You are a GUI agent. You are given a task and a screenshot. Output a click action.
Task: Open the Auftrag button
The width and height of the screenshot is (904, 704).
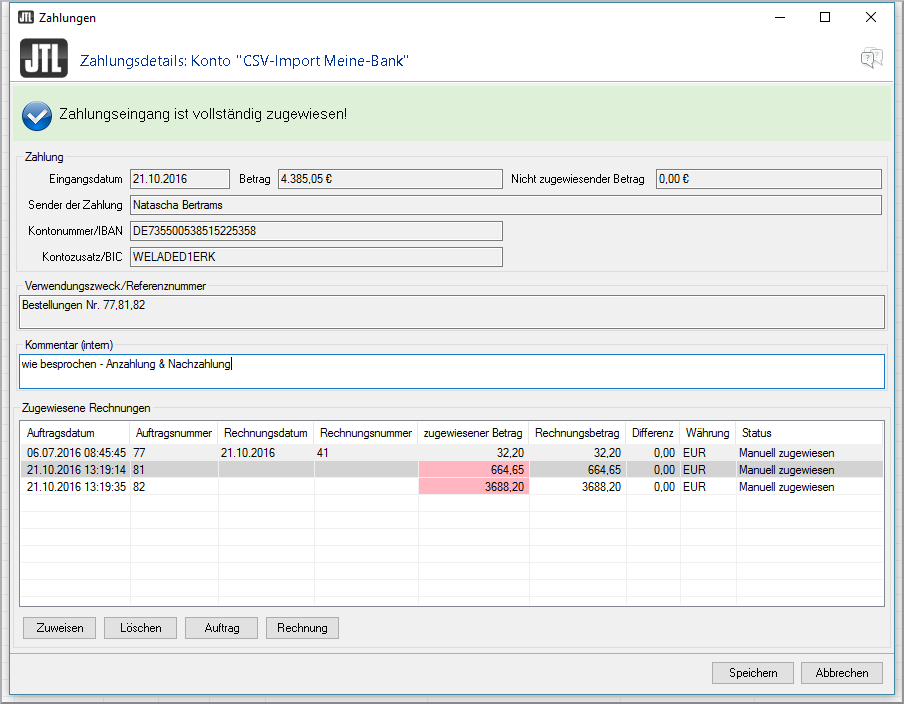point(221,628)
